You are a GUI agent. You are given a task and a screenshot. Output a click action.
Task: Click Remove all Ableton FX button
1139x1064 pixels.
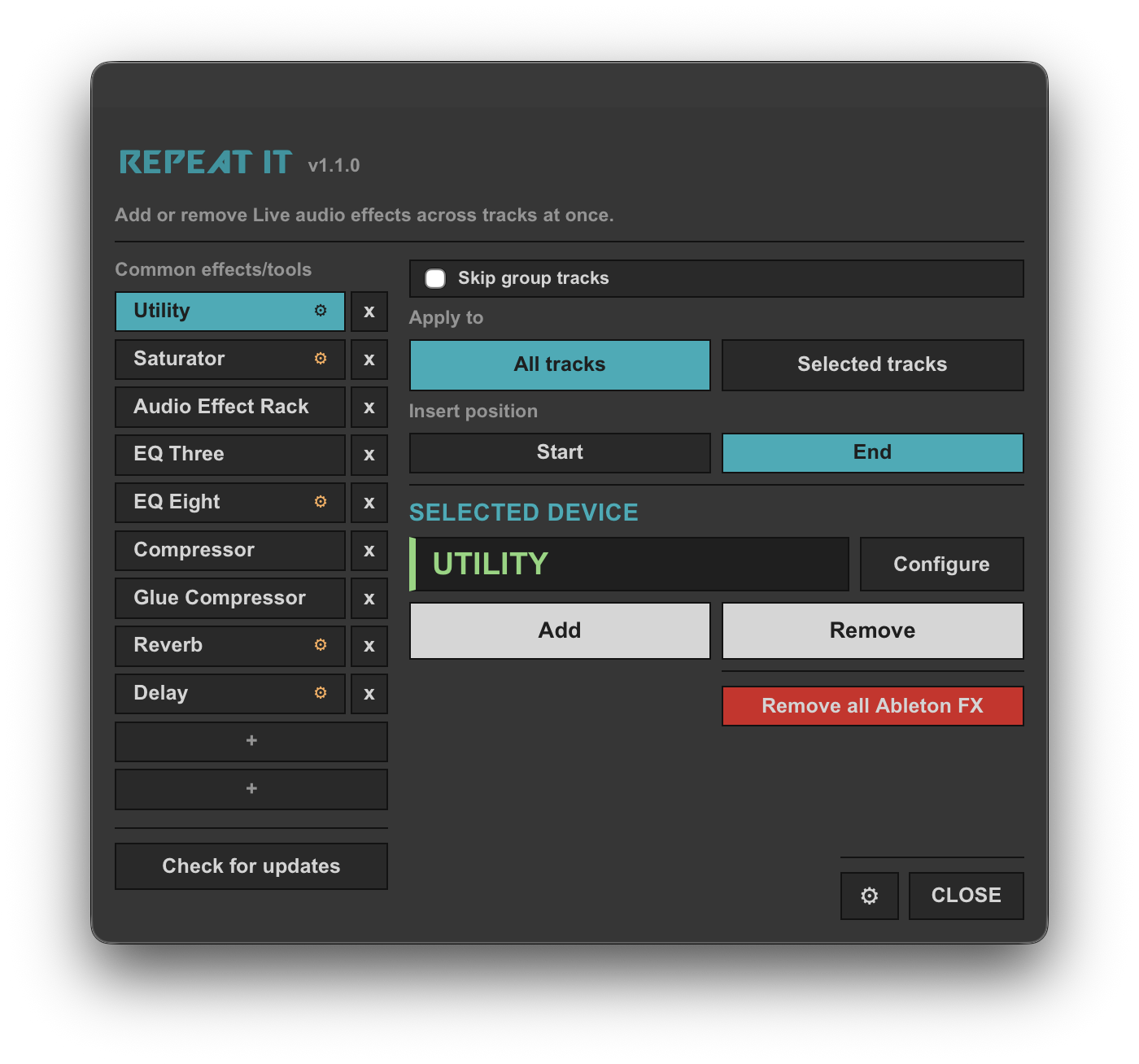pyautogui.click(x=872, y=706)
